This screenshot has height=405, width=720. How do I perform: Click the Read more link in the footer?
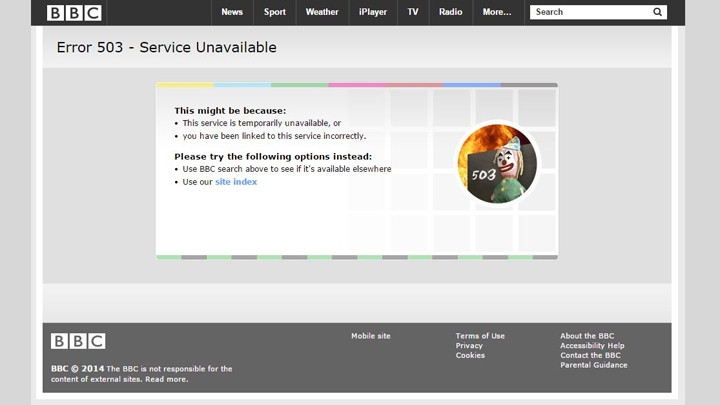click(166, 379)
